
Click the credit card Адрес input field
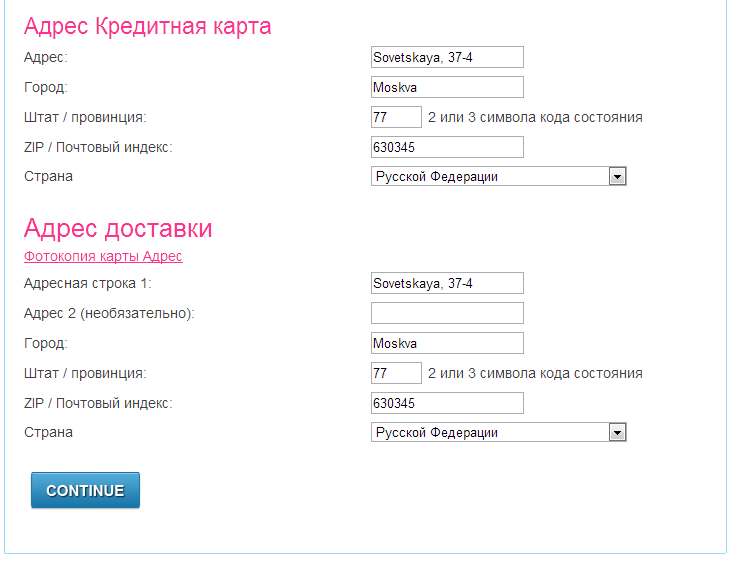pos(447,57)
